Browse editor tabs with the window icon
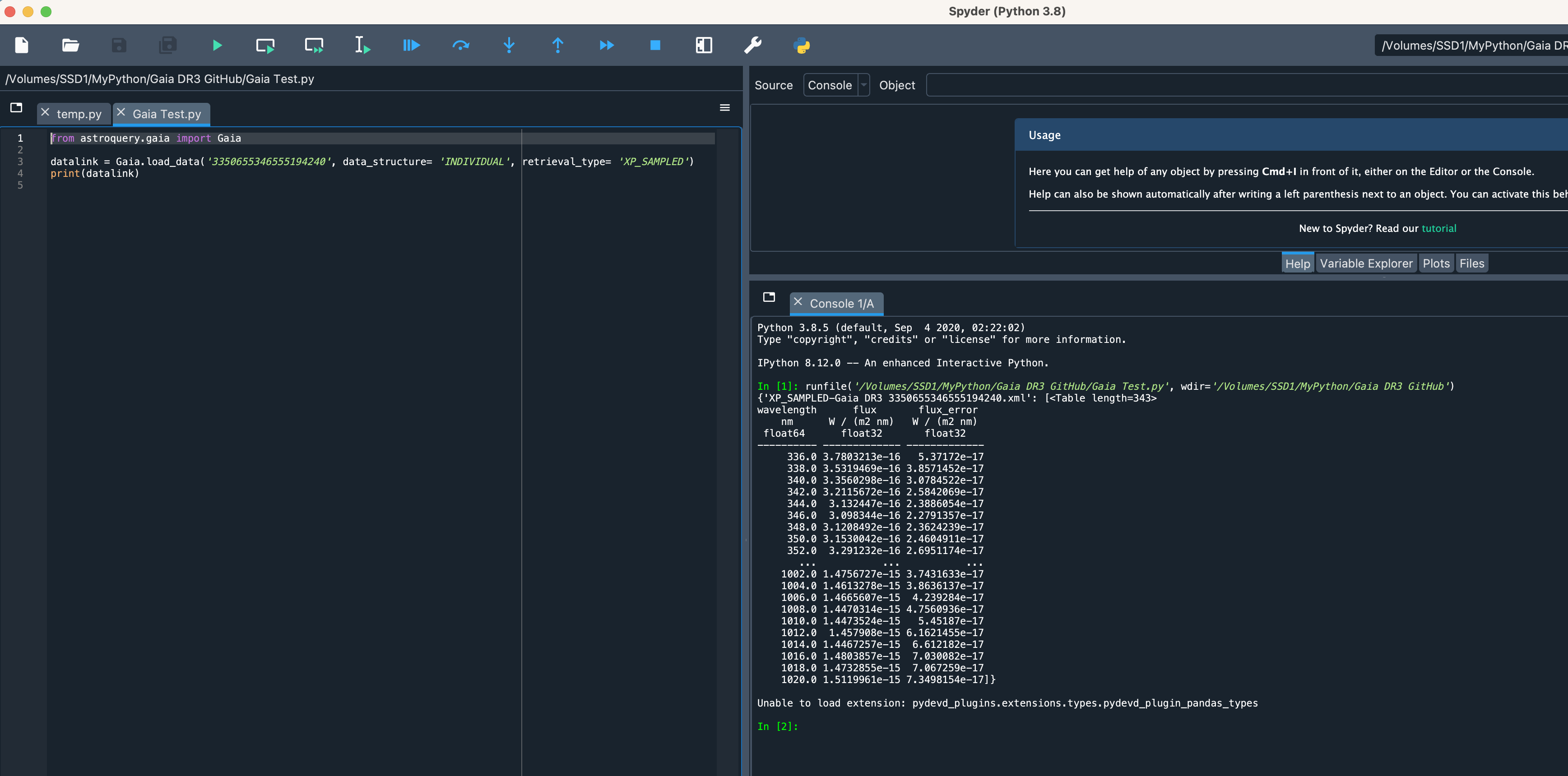1568x776 pixels. click(16, 108)
